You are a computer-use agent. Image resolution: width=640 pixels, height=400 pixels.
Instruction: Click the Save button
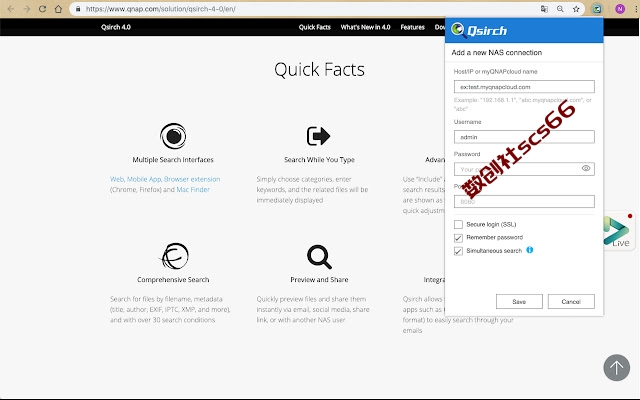coord(519,302)
